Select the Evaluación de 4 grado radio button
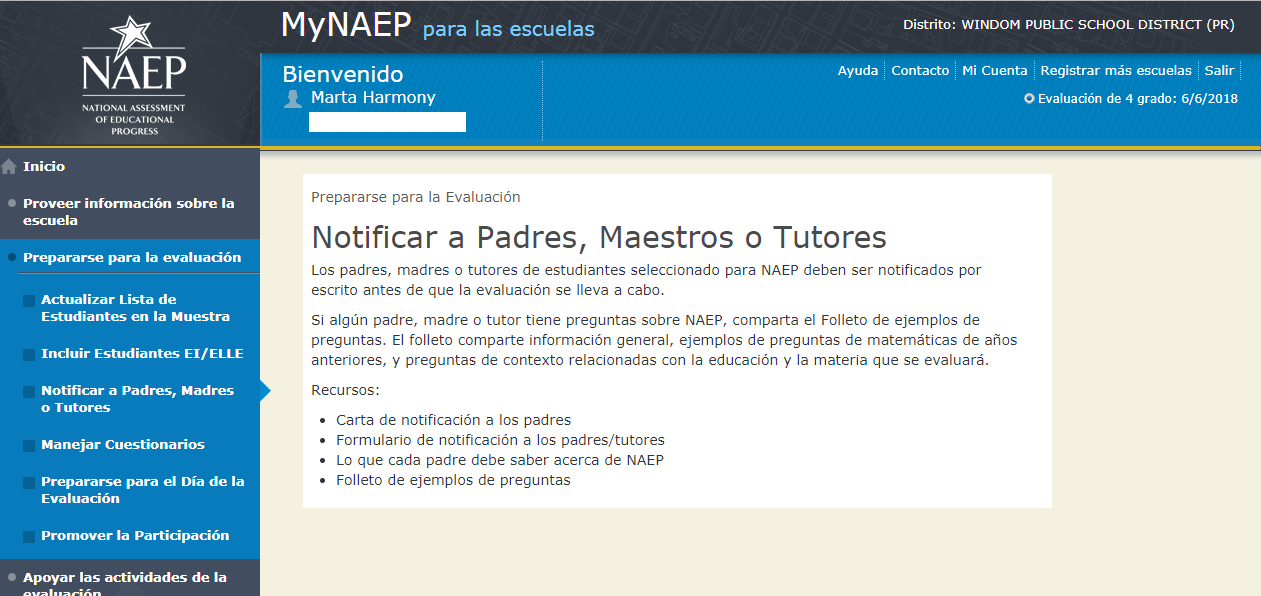1261x596 pixels. [1029, 99]
